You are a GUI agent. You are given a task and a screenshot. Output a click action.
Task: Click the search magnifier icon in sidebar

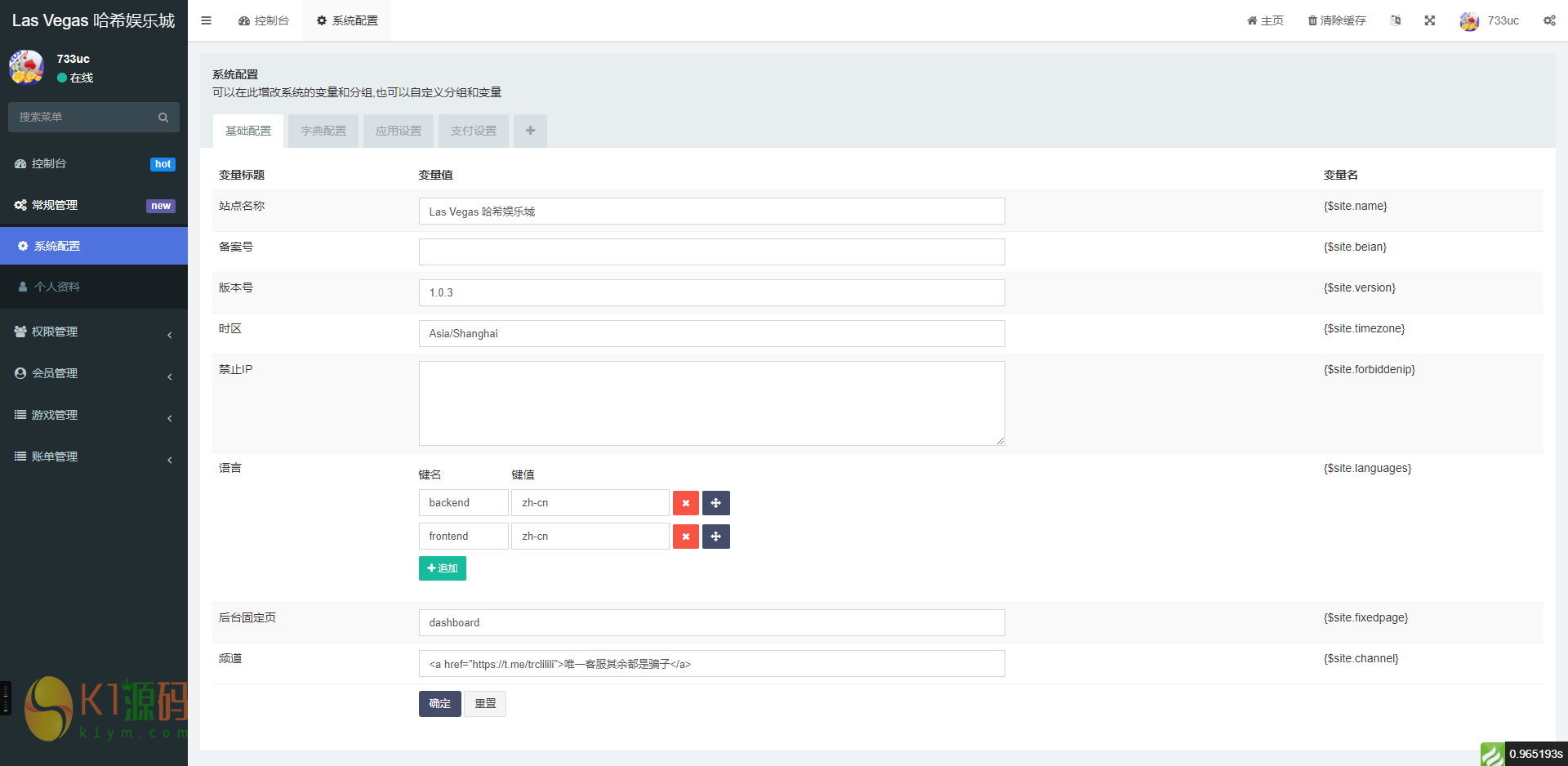coord(163,118)
